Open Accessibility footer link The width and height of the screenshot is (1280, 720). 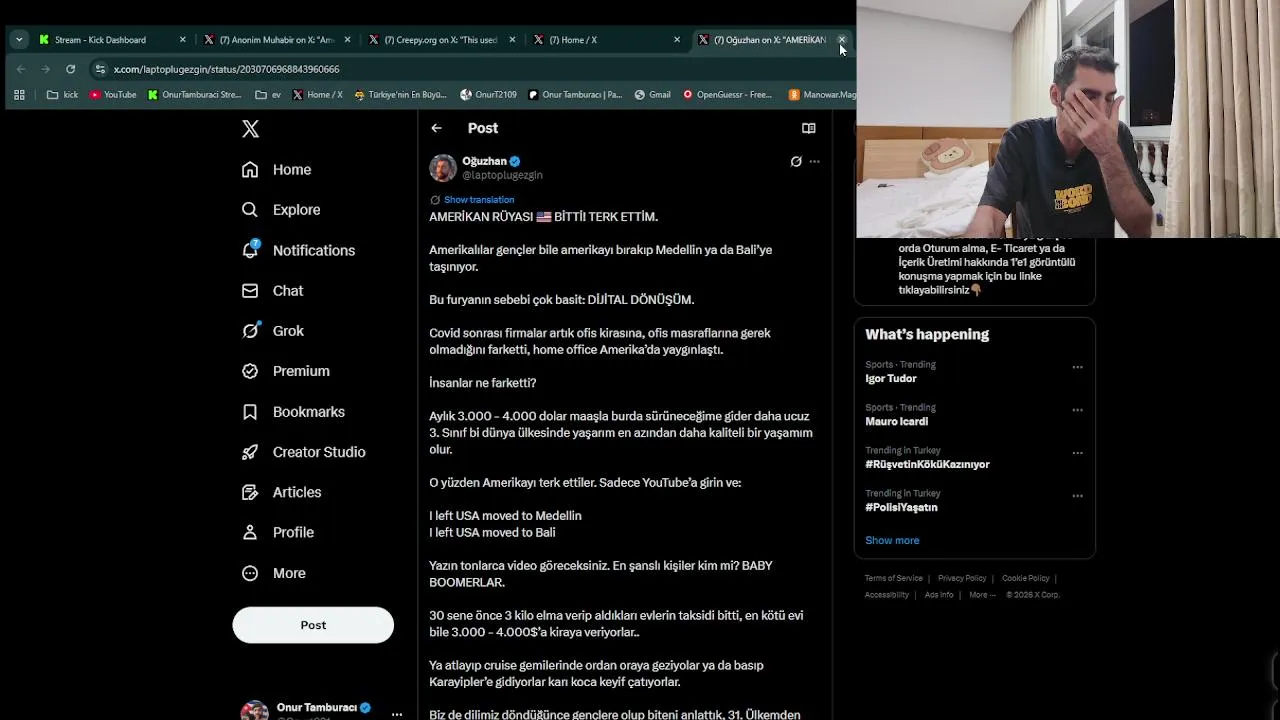click(887, 595)
